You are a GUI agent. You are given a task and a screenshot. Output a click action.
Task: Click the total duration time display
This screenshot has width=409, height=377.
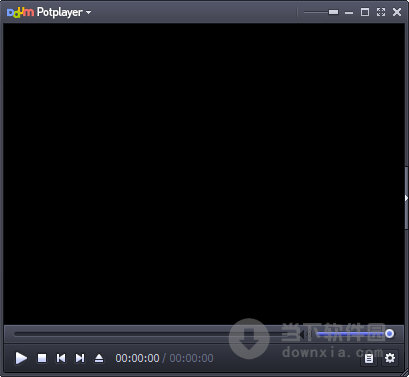[191, 358]
